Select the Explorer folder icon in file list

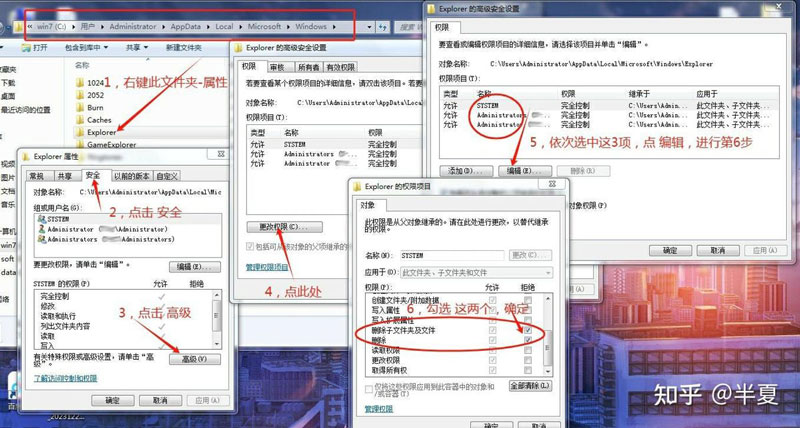pyautogui.click(x=80, y=132)
